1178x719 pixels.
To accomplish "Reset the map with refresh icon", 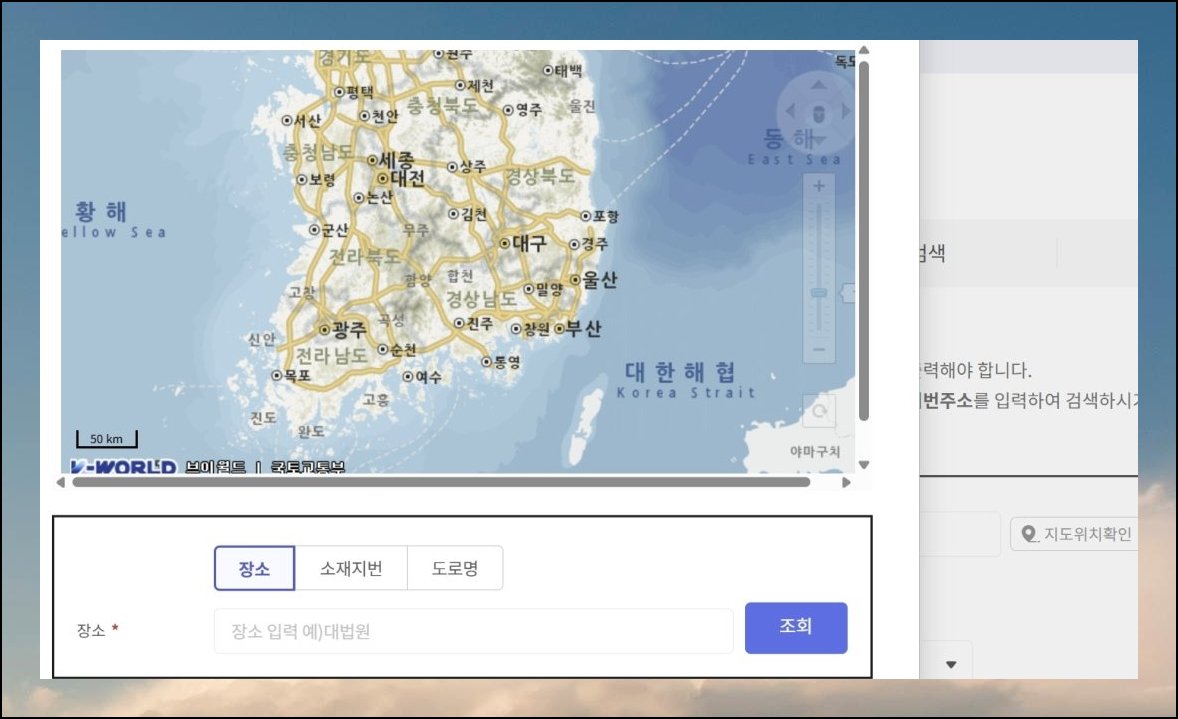I will coord(819,410).
